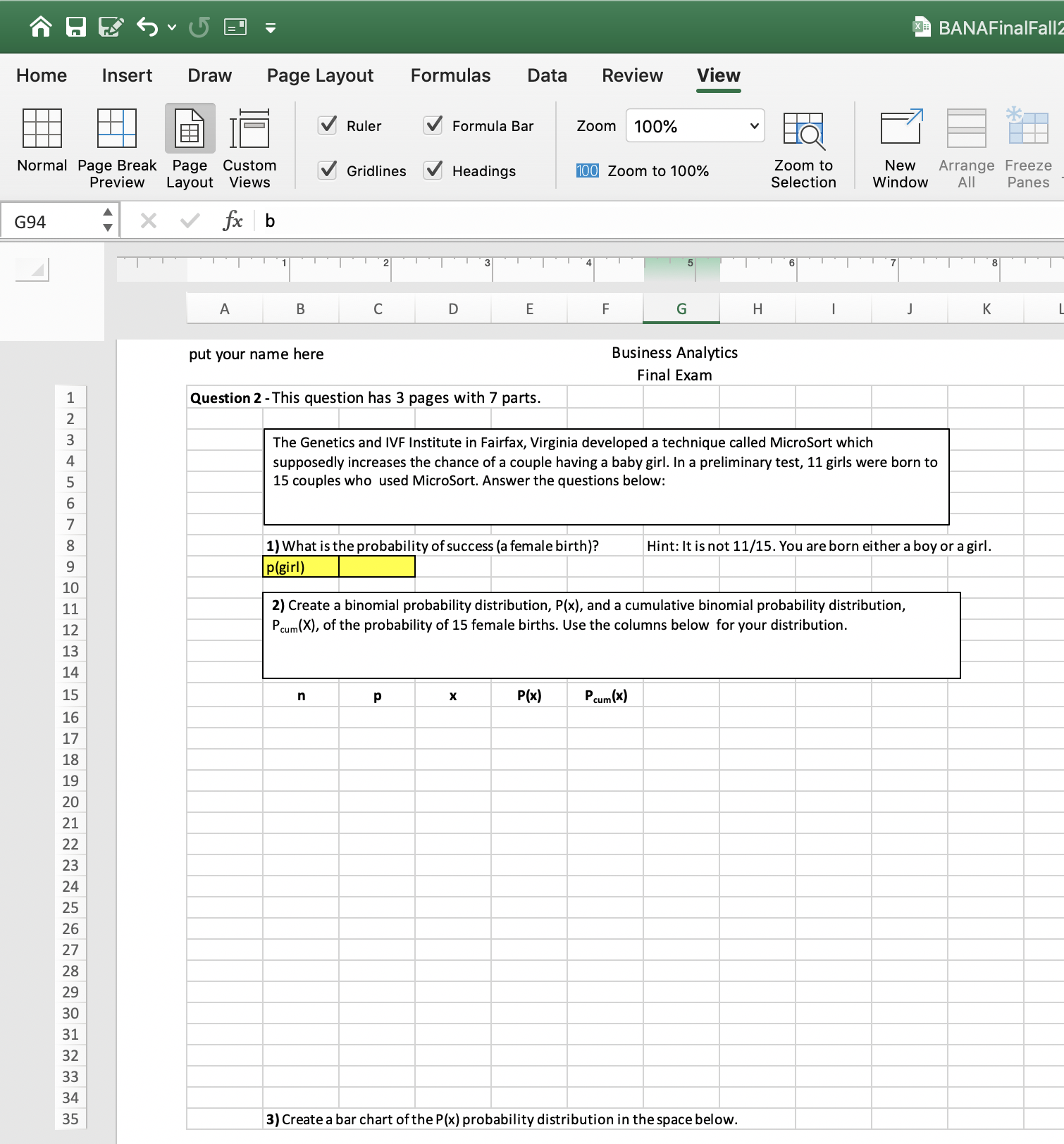Toggle the Headings checkbox
Viewport: 1064px width, 1144px height.
coord(433,170)
